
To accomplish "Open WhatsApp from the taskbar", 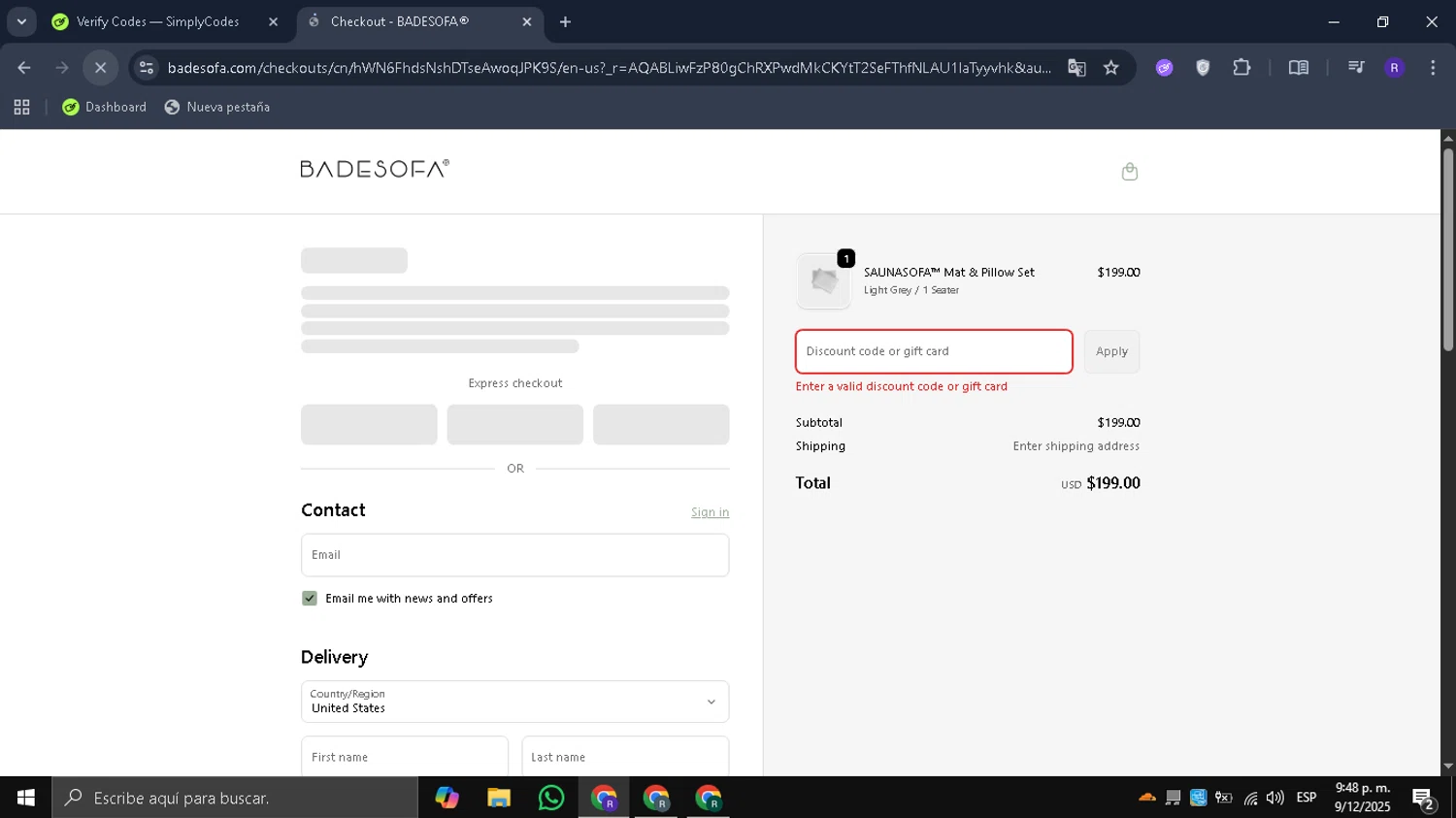I will (551, 798).
